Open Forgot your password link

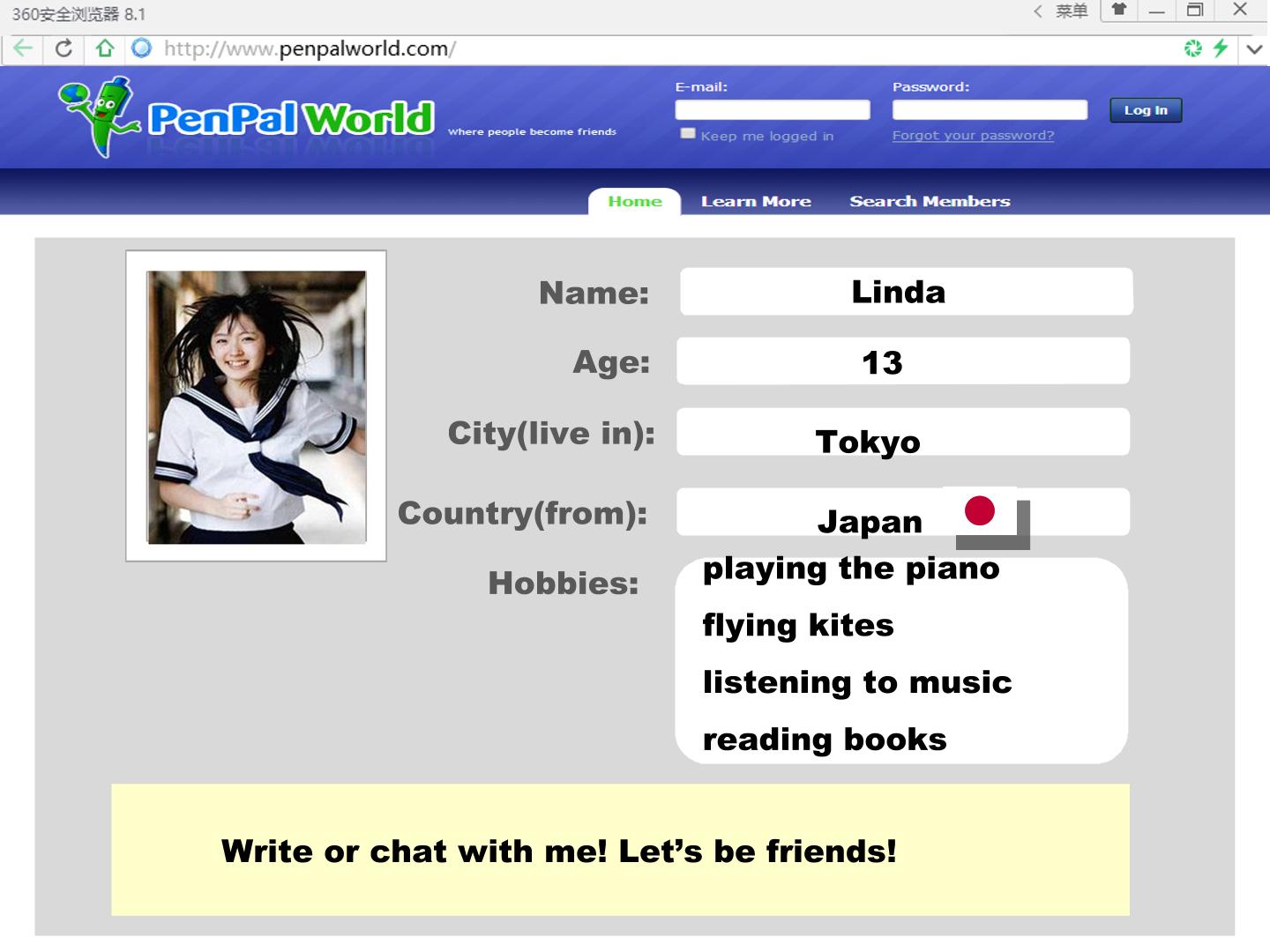pyautogui.click(x=973, y=136)
